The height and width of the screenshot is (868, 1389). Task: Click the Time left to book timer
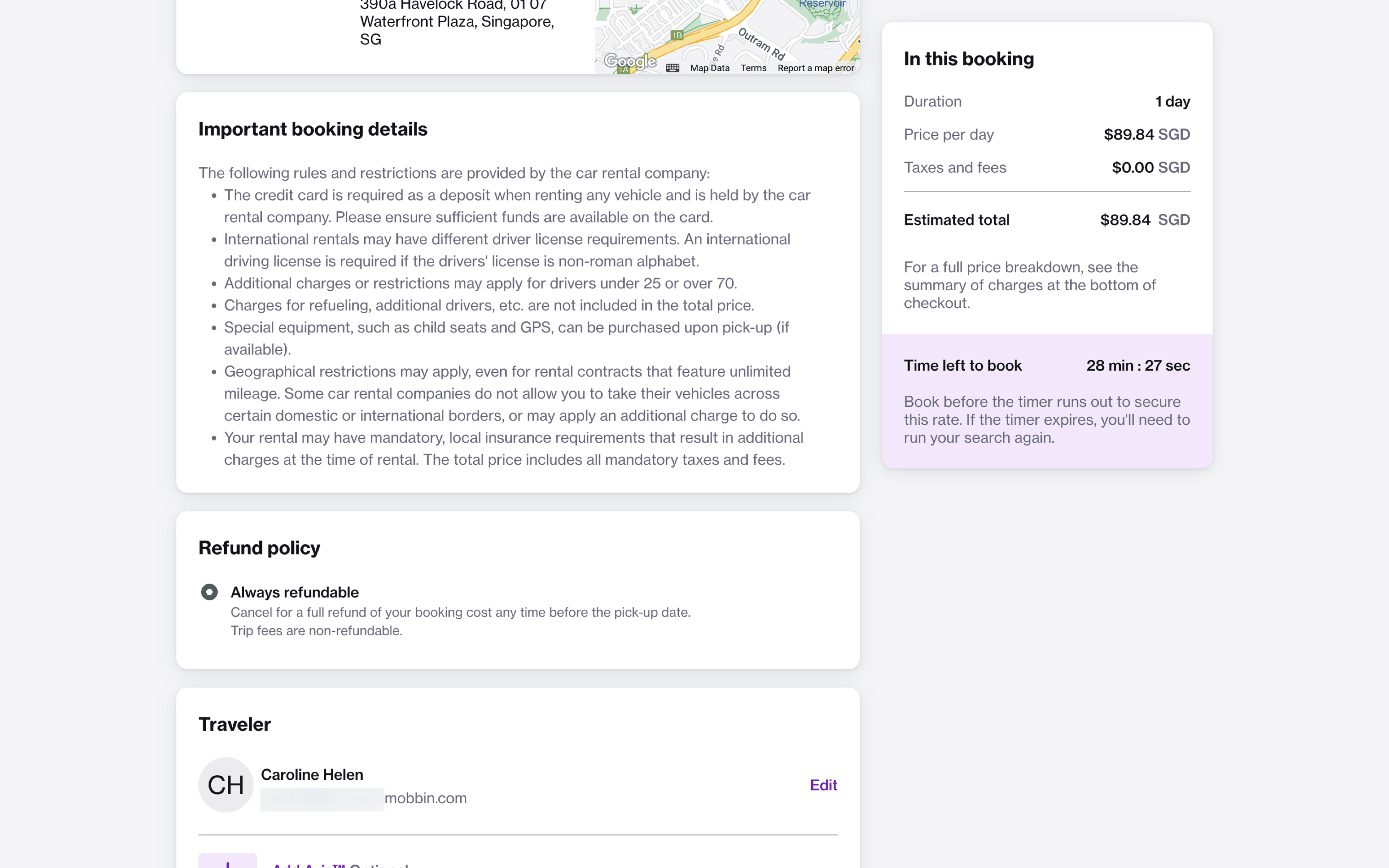coord(1138,366)
